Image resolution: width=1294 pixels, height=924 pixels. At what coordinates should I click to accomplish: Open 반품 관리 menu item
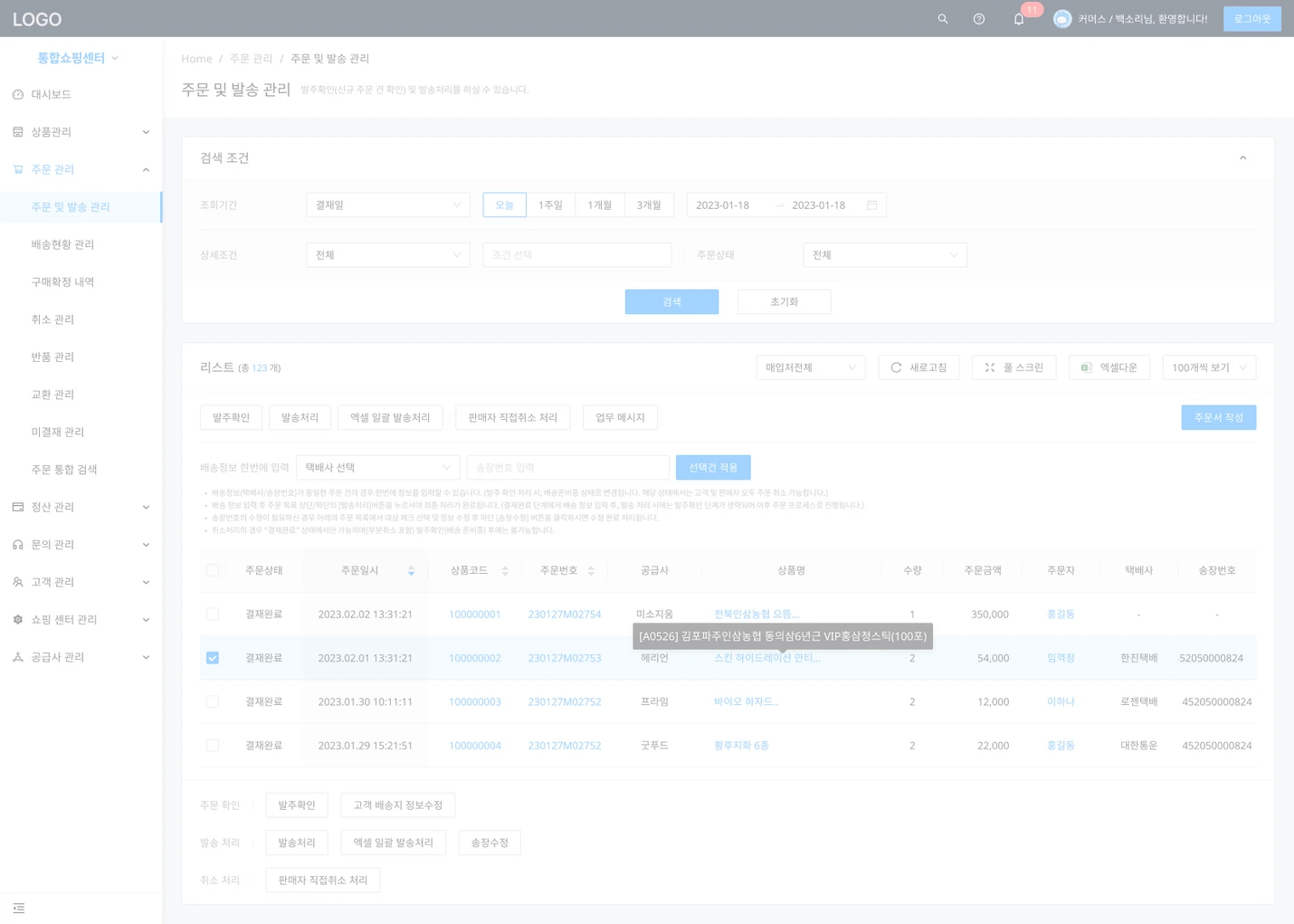click(x=81, y=357)
